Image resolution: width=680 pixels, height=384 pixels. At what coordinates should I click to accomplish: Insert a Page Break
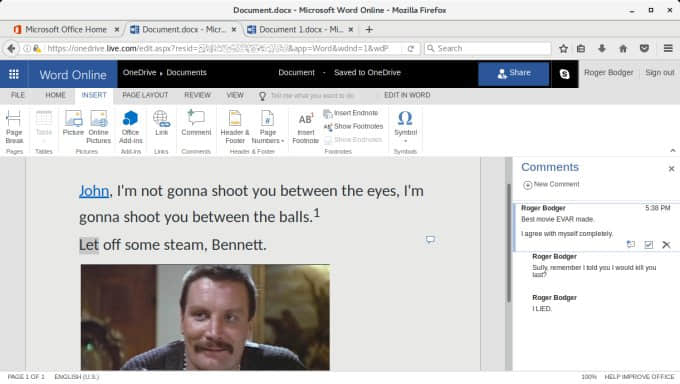[x=14, y=126]
